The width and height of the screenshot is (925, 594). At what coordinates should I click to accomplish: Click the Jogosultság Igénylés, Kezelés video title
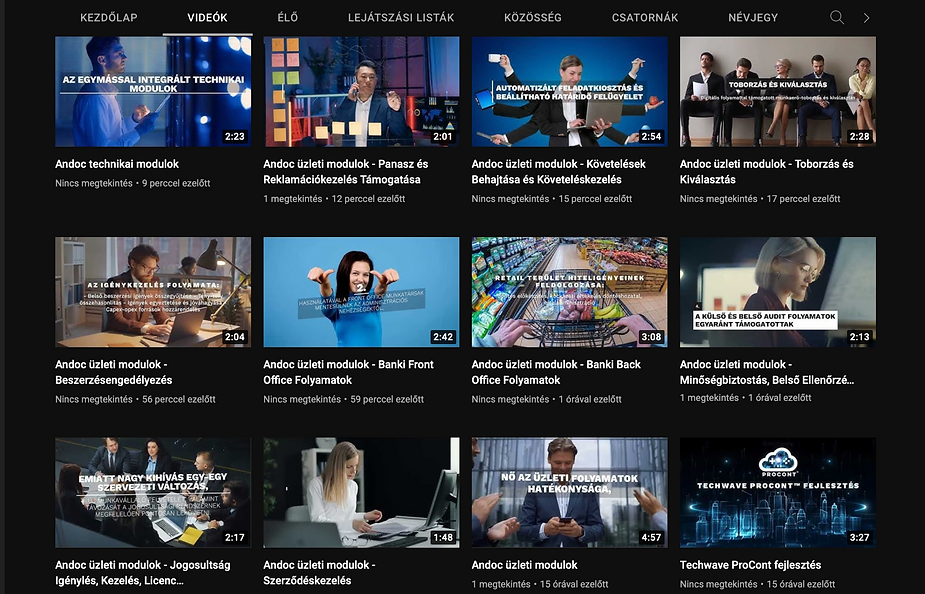tap(142, 572)
